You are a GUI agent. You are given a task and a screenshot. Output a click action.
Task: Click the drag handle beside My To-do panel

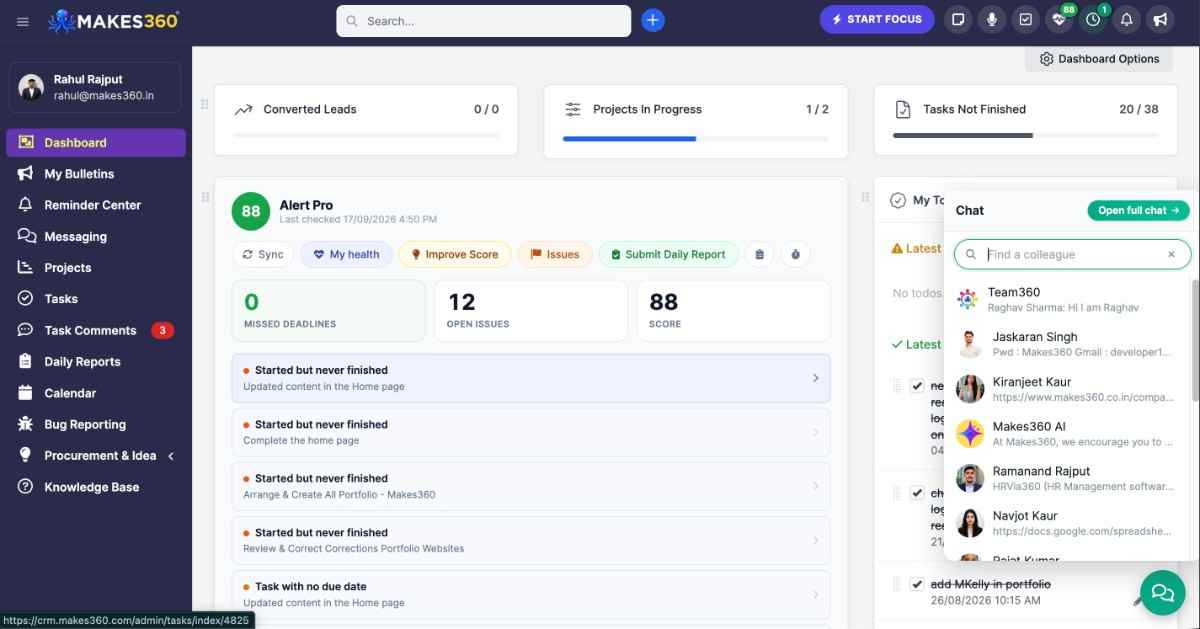(x=865, y=197)
